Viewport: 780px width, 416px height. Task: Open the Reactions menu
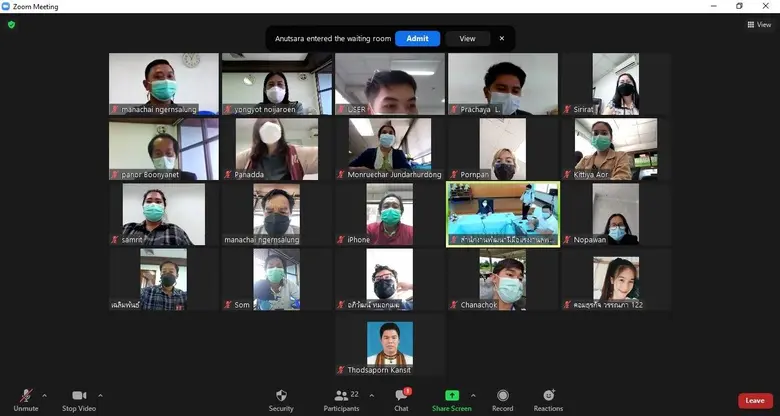pyautogui.click(x=548, y=399)
